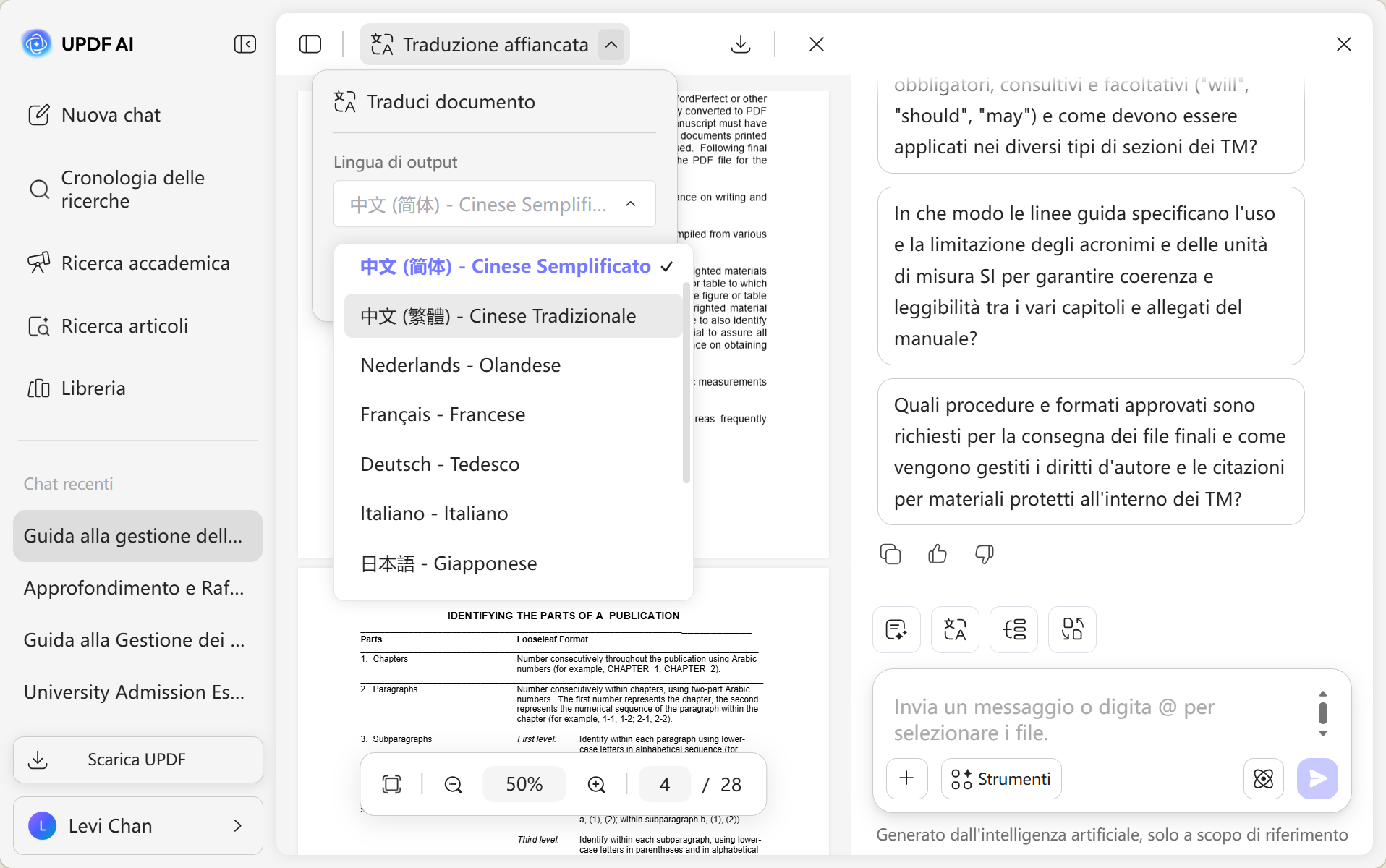Image resolution: width=1386 pixels, height=868 pixels.
Task: Dislike the AI response
Action: [x=985, y=554]
